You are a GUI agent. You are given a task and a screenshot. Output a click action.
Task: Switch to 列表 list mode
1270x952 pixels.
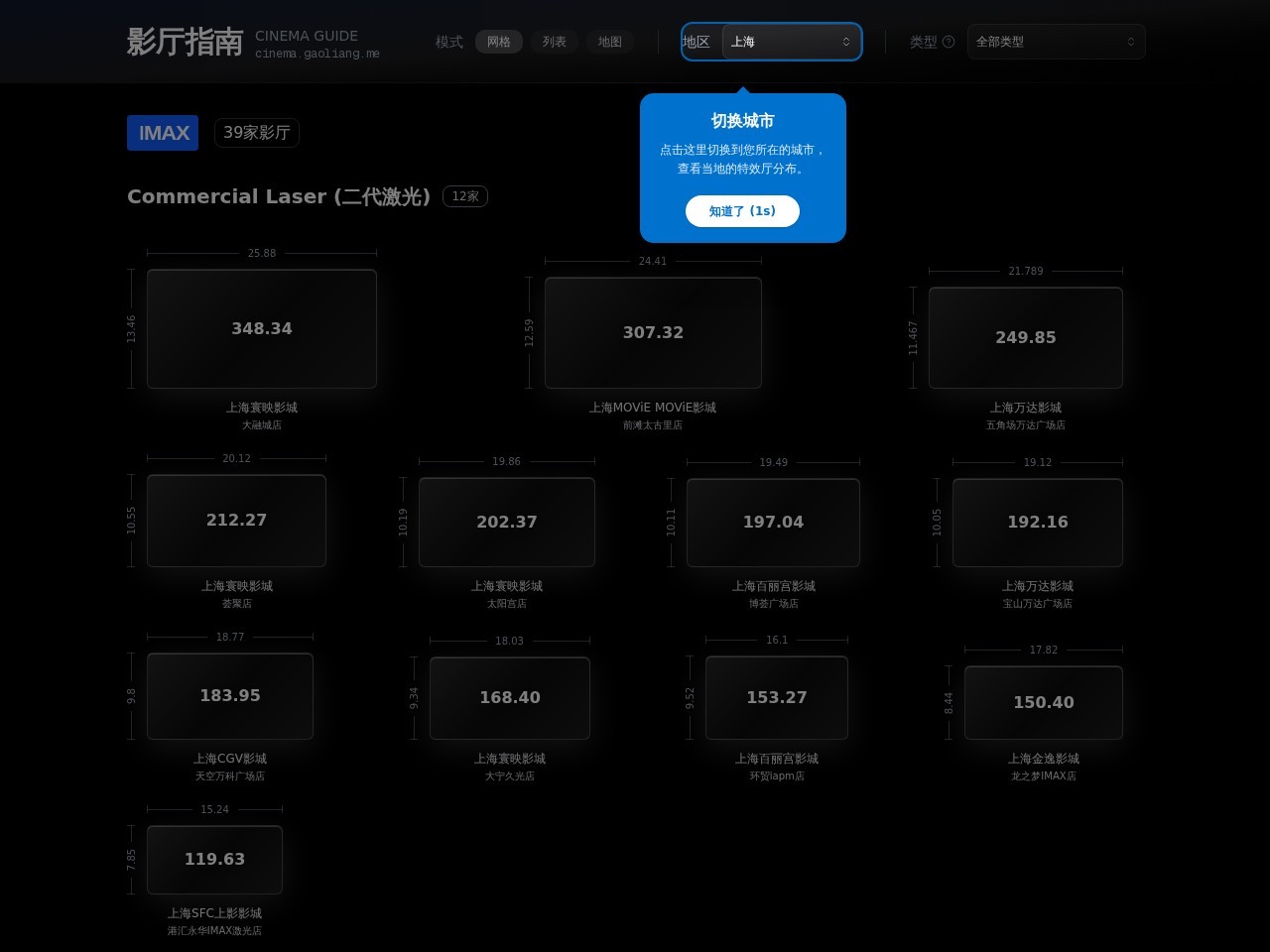[555, 42]
